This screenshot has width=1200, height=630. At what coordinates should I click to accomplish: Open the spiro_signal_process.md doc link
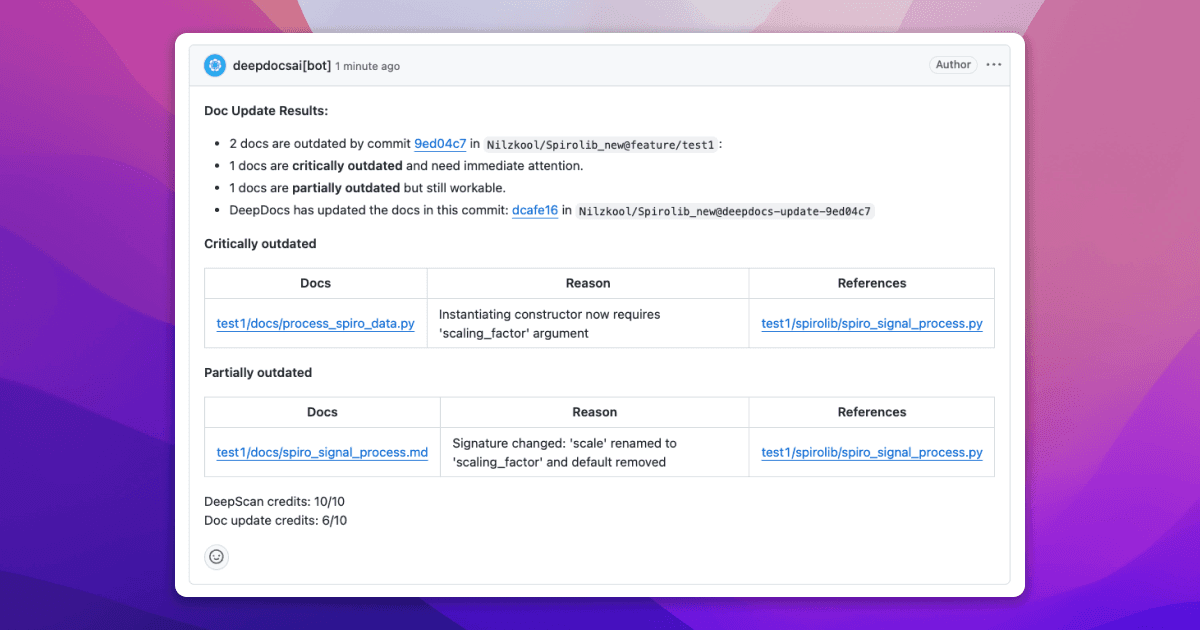tap(322, 453)
